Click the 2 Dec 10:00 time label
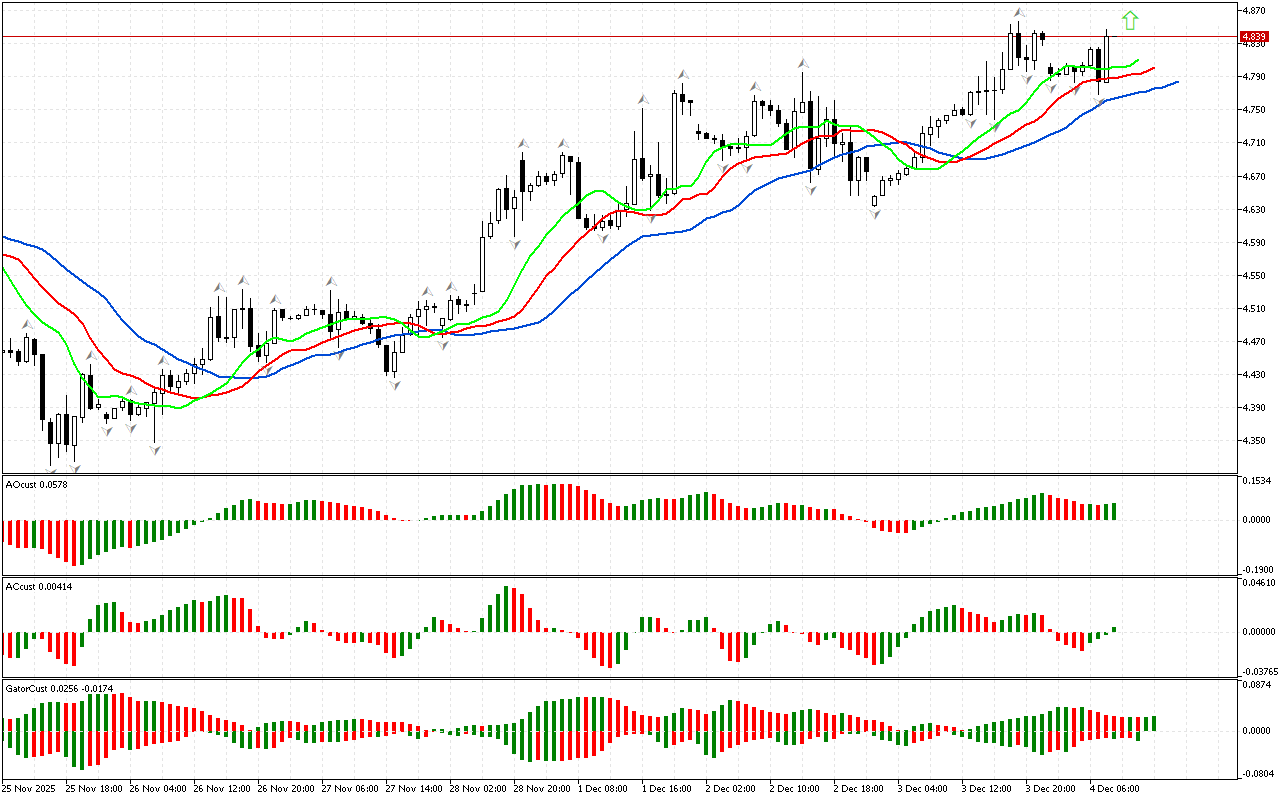1280x800 pixels. 796,789
